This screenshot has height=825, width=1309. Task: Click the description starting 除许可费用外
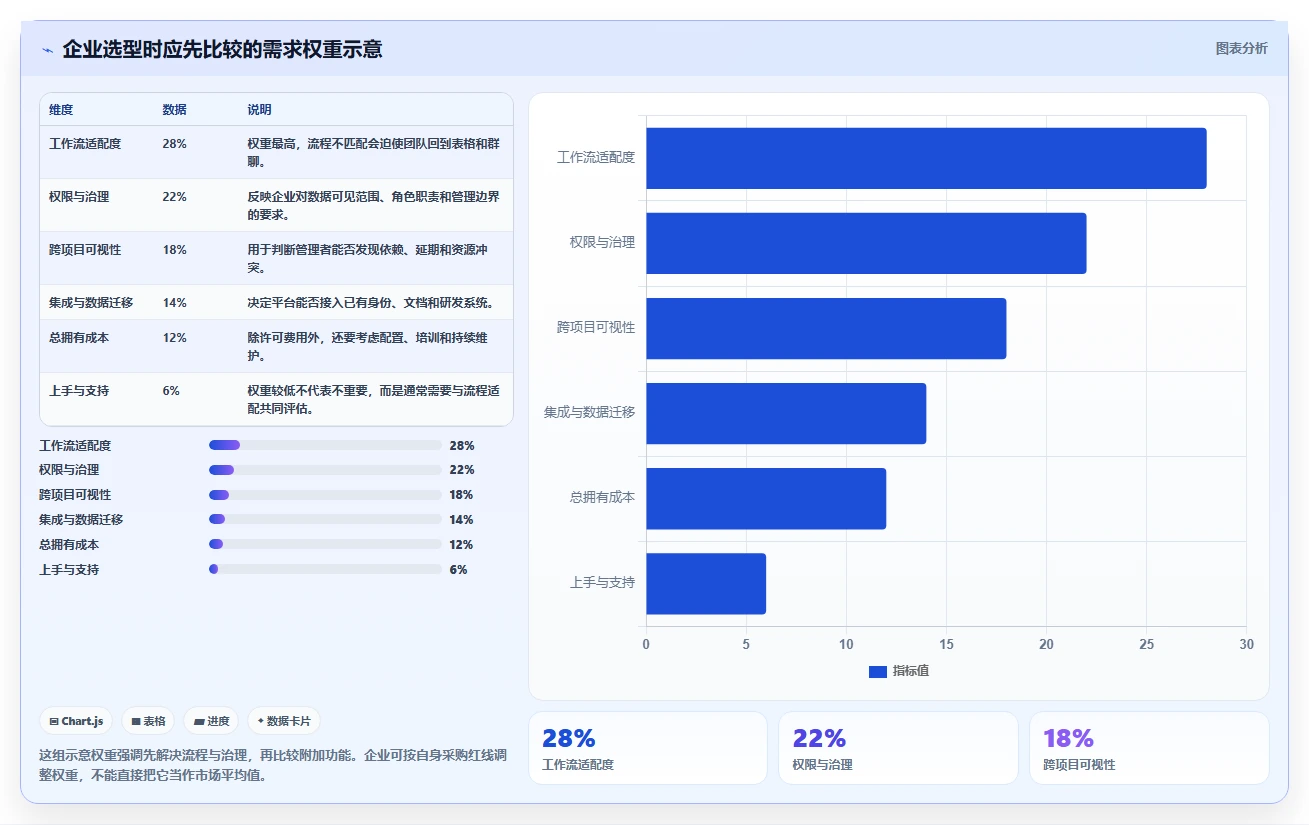[x=368, y=347]
